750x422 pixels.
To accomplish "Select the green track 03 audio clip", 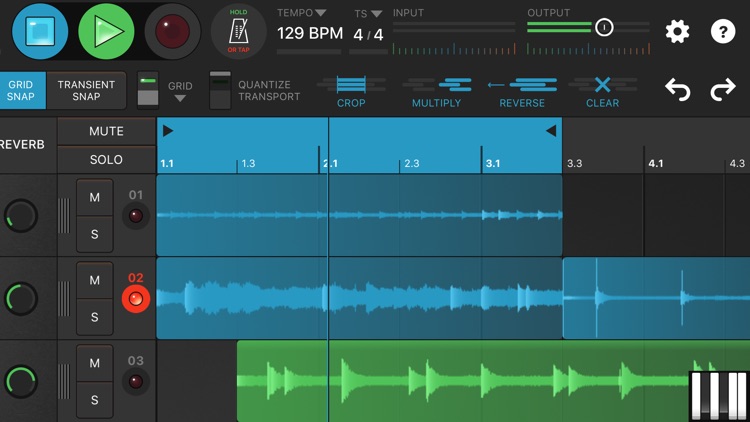I will point(493,381).
